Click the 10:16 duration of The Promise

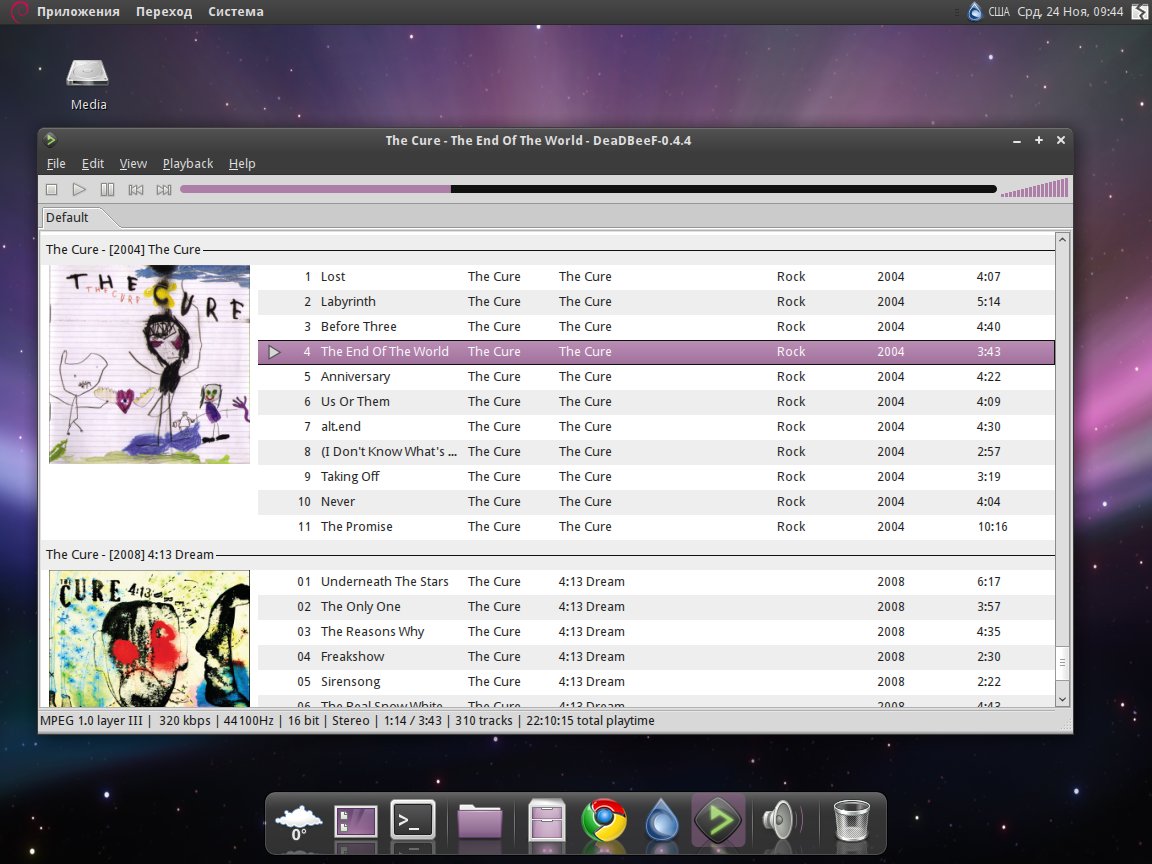[x=992, y=527]
